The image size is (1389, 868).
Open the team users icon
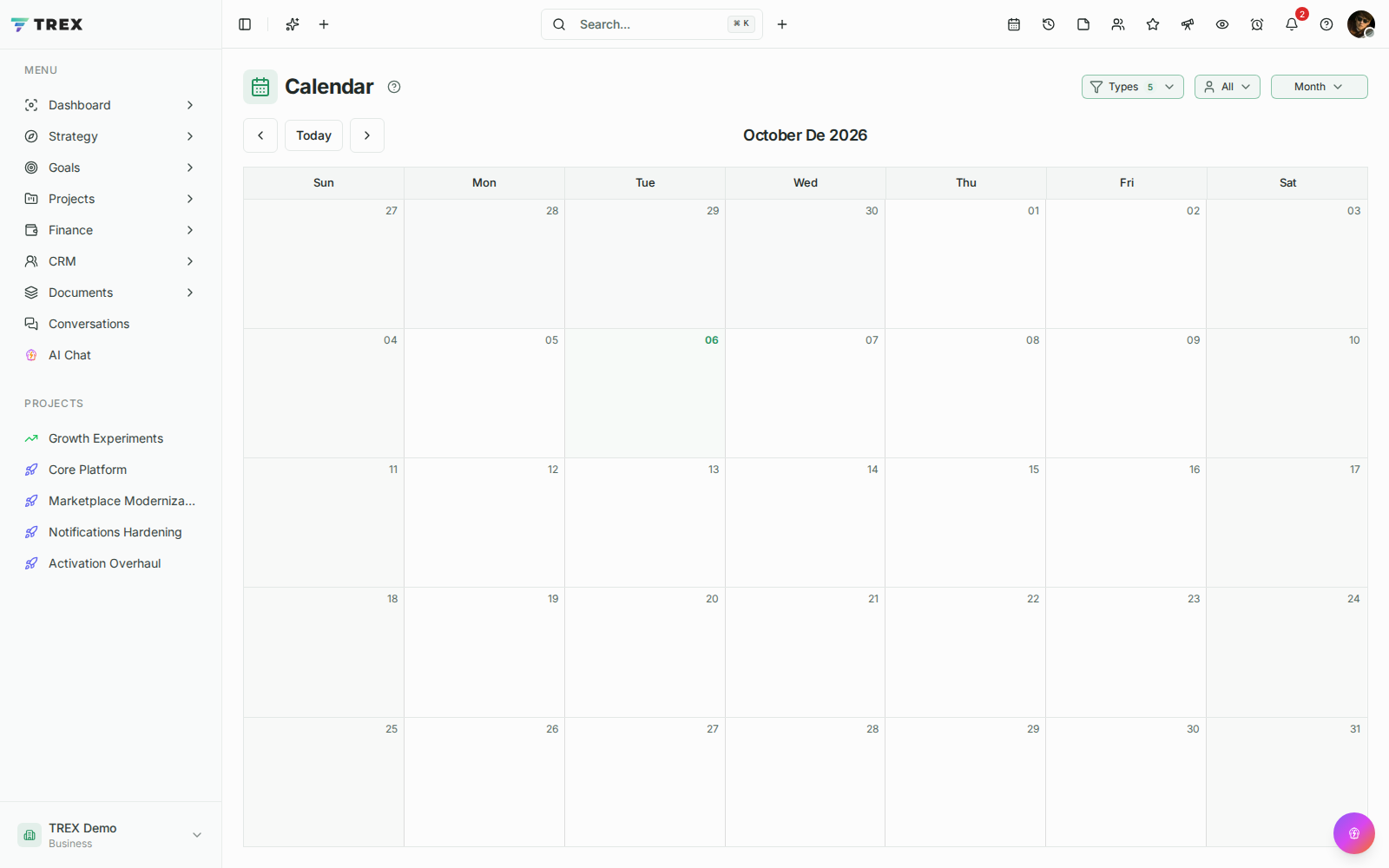pyautogui.click(x=1118, y=24)
